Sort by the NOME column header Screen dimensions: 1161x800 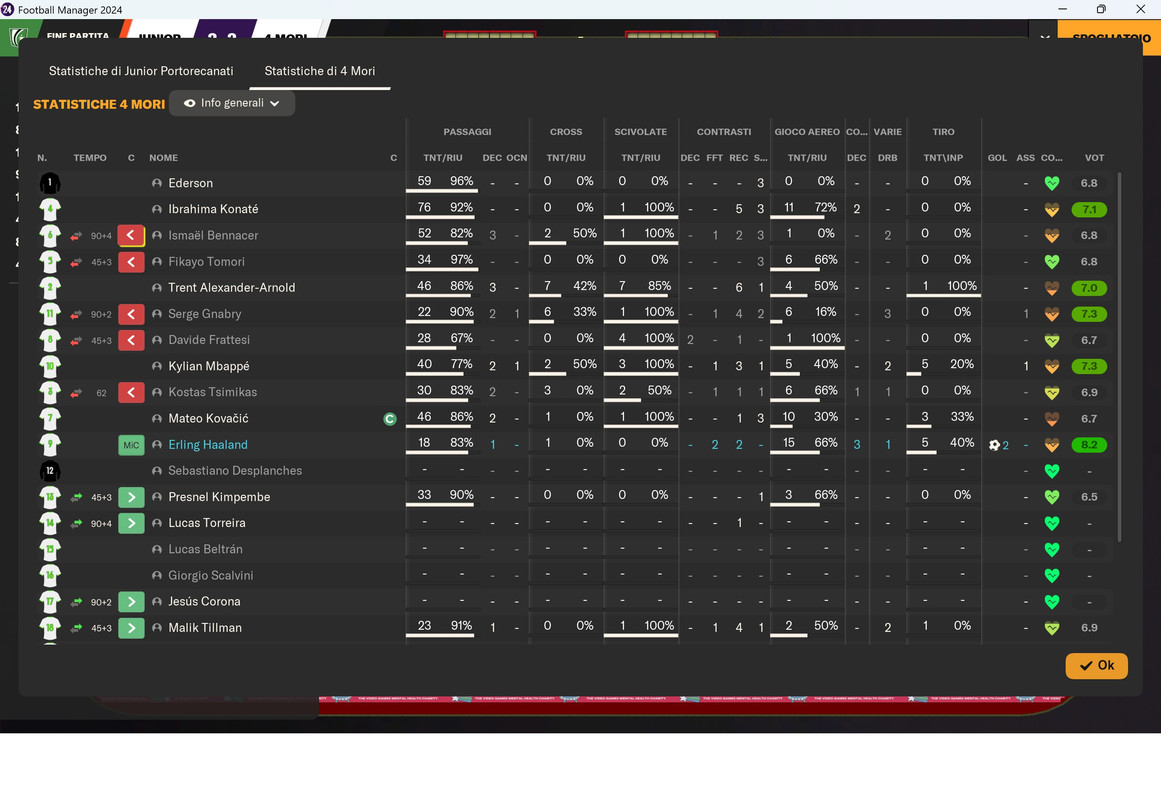click(164, 158)
